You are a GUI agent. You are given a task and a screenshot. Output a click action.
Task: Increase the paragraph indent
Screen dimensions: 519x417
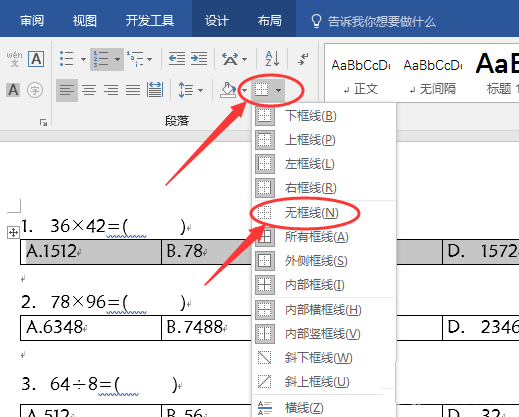[199, 59]
